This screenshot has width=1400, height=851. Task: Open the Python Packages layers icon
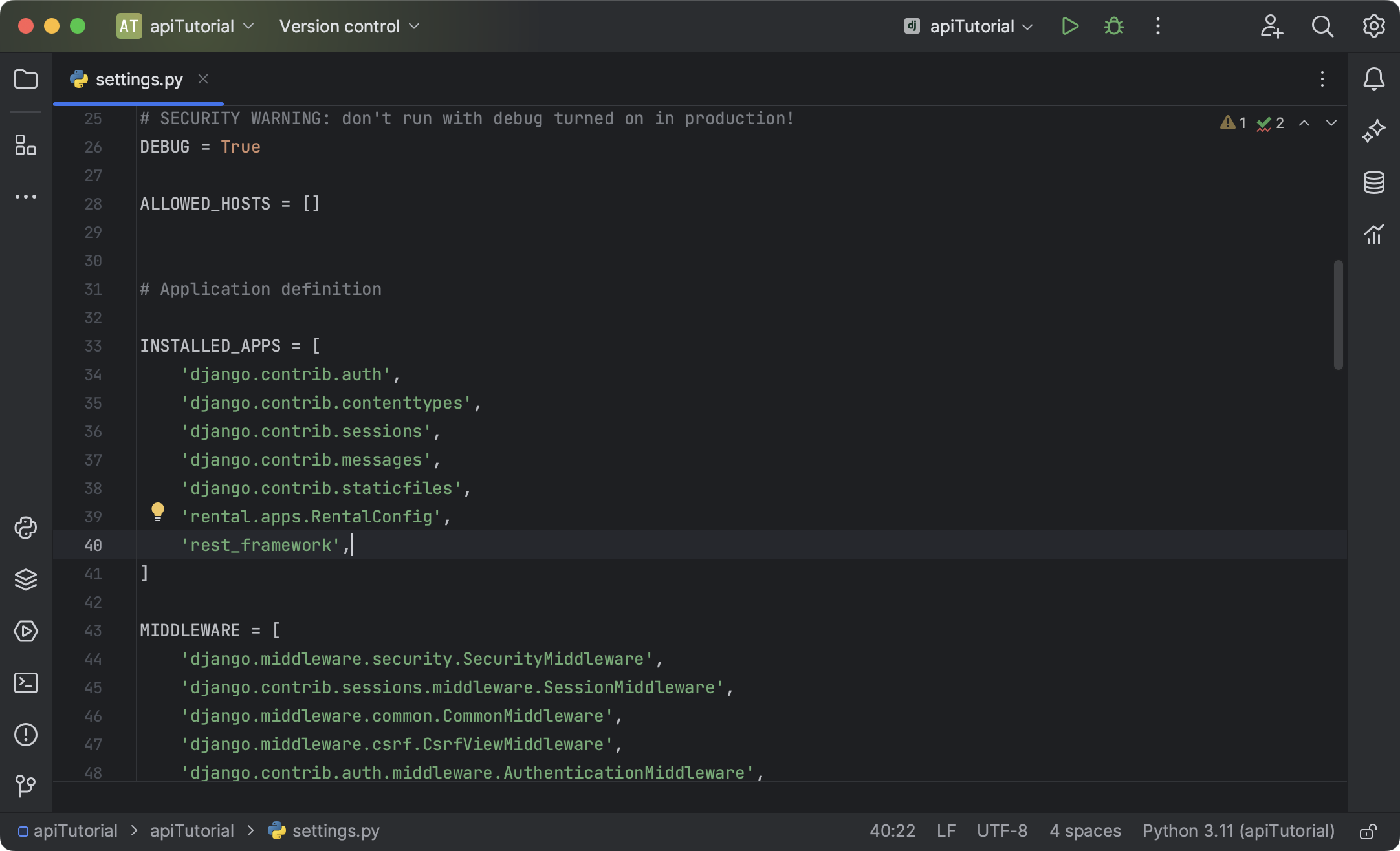point(26,579)
